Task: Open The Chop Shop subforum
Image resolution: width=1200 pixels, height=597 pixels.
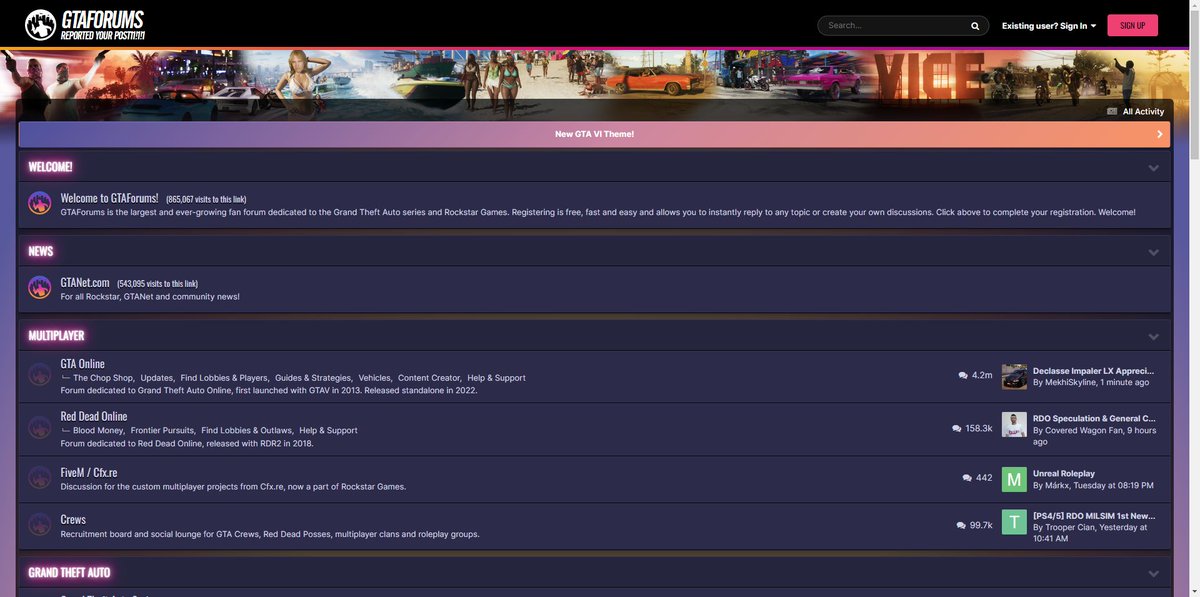Action: click(x=103, y=378)
